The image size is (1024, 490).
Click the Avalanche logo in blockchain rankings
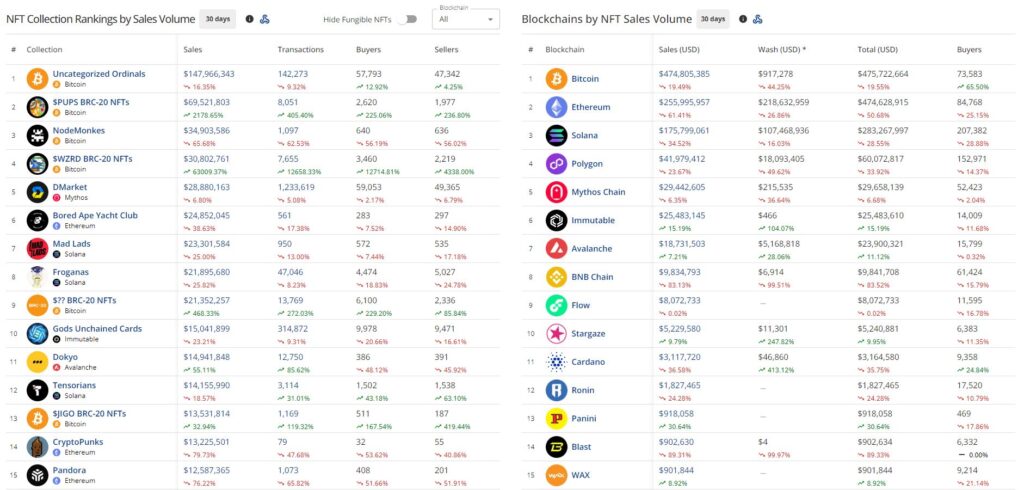pyautogui.click(x=557, y=248)
